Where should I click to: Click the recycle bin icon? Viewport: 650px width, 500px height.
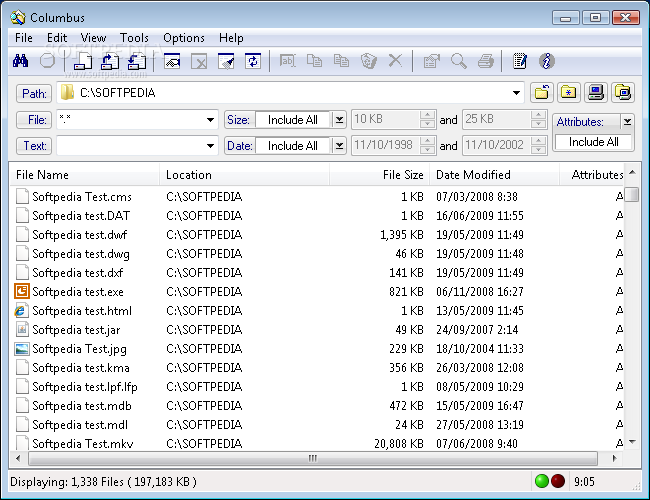coord(369,61)
